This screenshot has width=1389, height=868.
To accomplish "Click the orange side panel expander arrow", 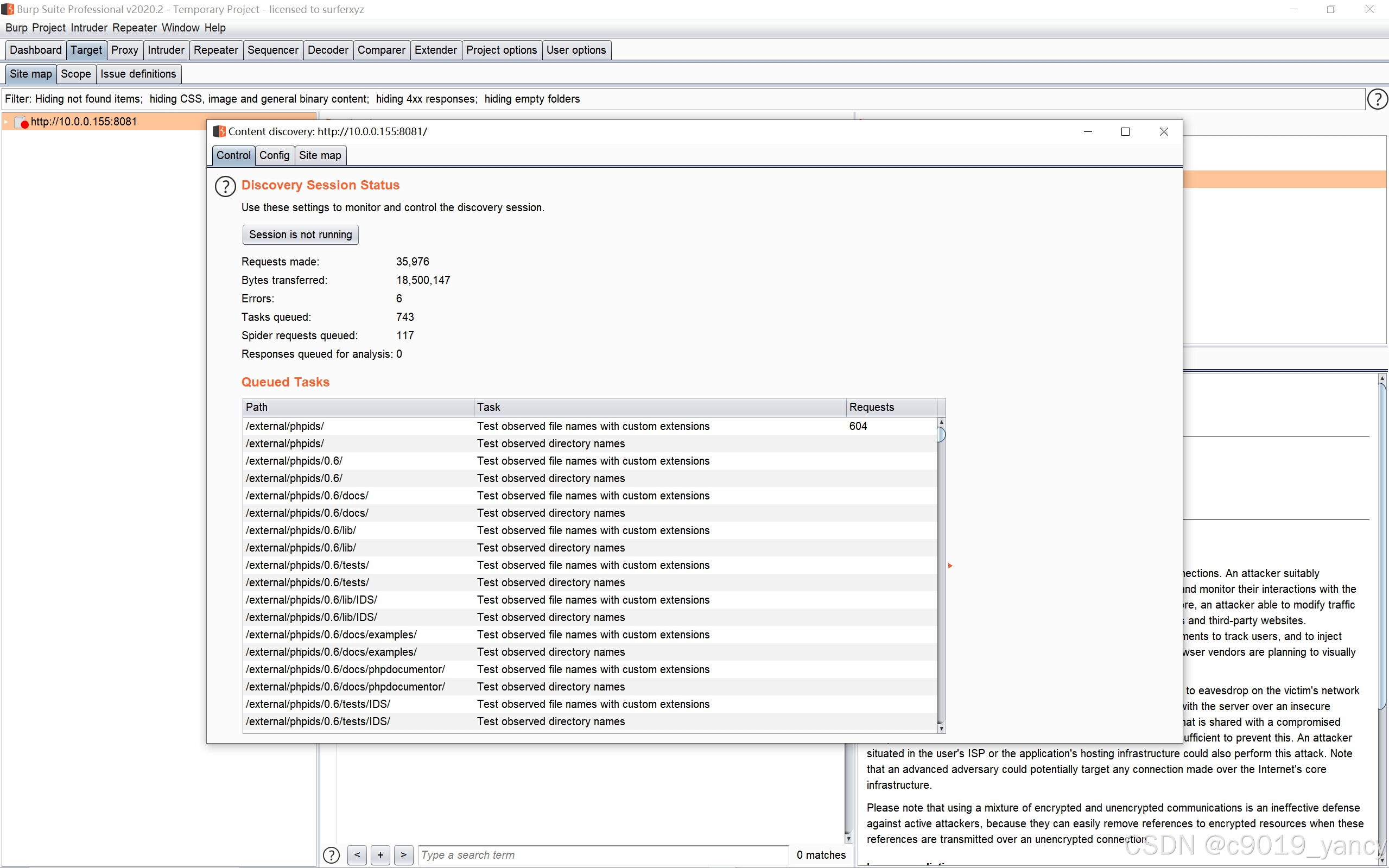I will (950, 566).
